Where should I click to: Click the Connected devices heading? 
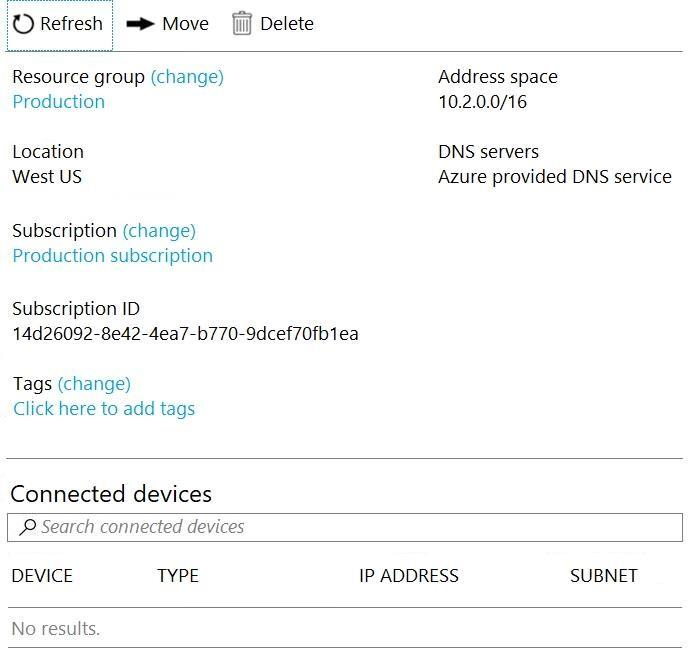[111, 494]
